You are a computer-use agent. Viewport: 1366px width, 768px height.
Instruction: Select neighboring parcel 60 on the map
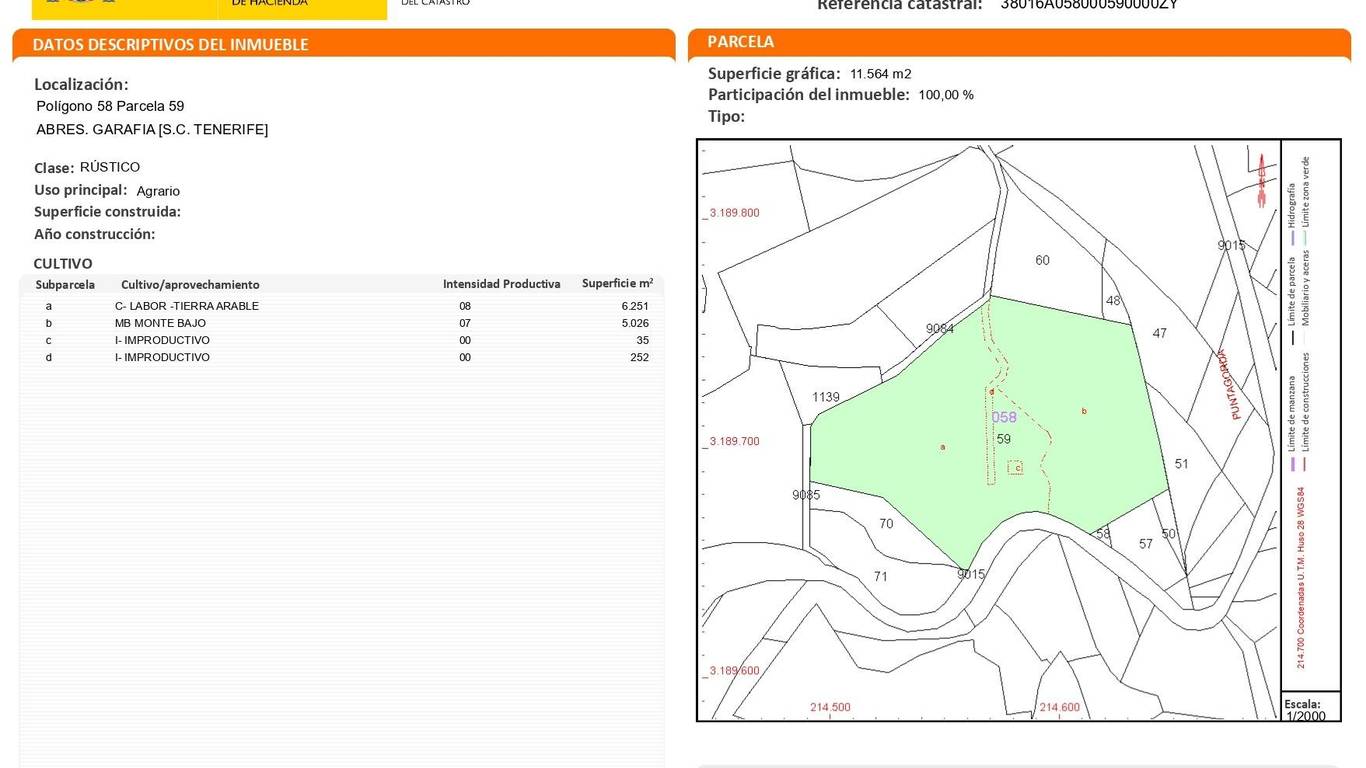pyautogui.click(x=1042, y=260)
